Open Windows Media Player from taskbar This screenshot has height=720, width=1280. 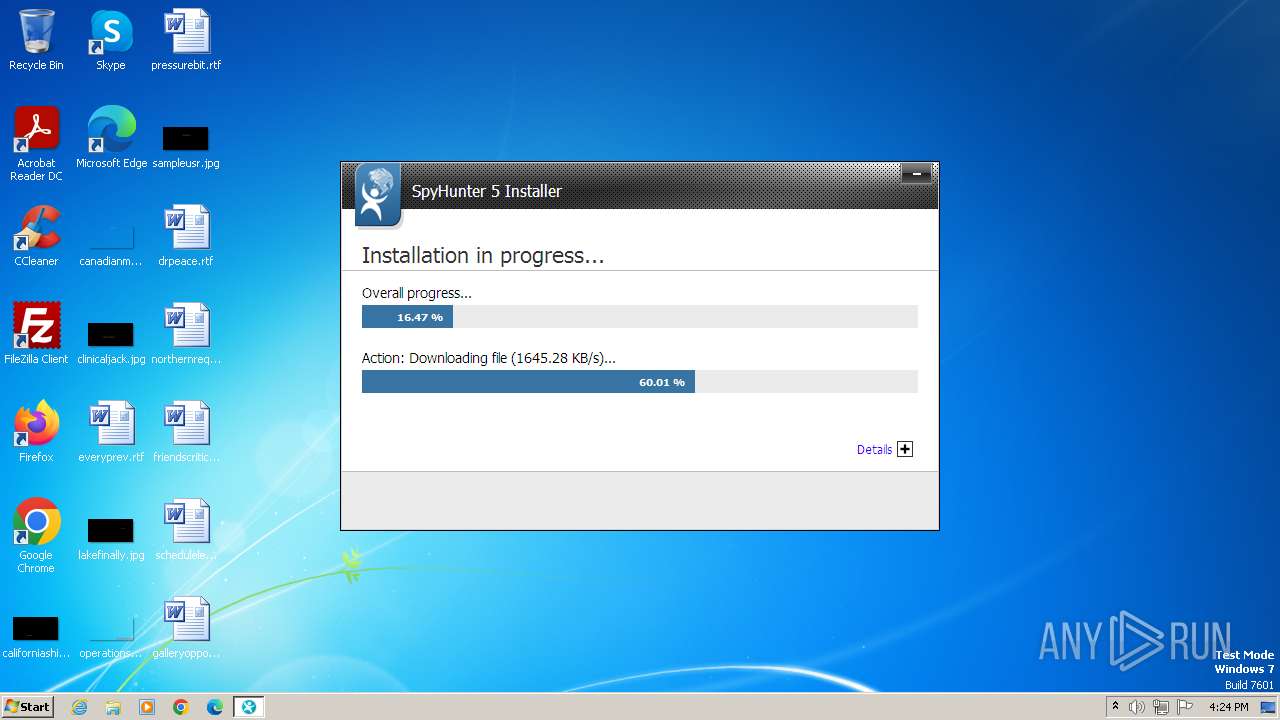pyautogui.click(x=147, y=707)
